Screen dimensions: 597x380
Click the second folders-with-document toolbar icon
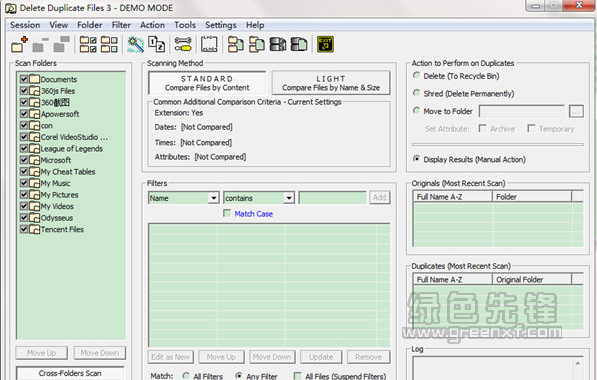pos(257,44)
